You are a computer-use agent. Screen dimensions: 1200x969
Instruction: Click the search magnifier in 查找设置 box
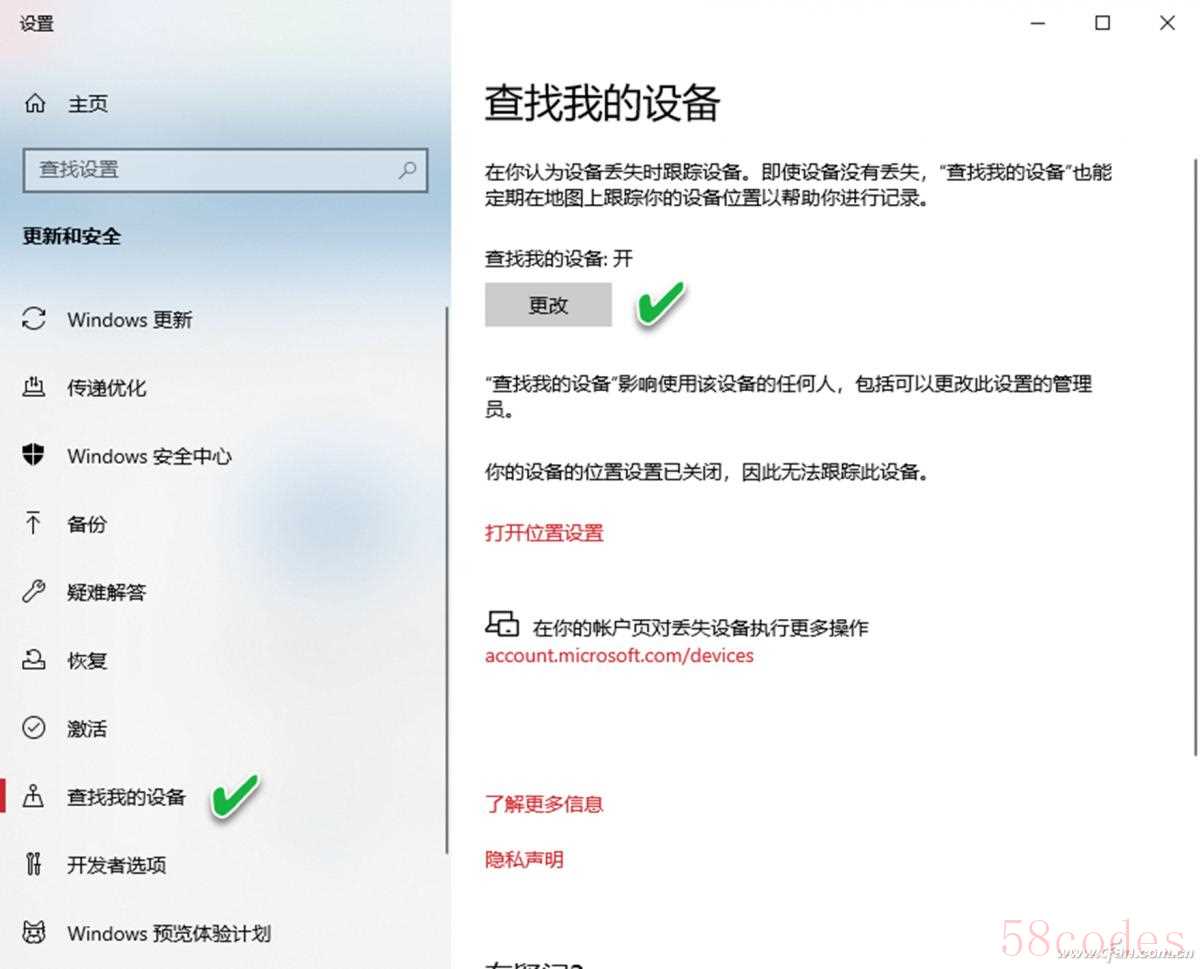[x=407, y=170]
